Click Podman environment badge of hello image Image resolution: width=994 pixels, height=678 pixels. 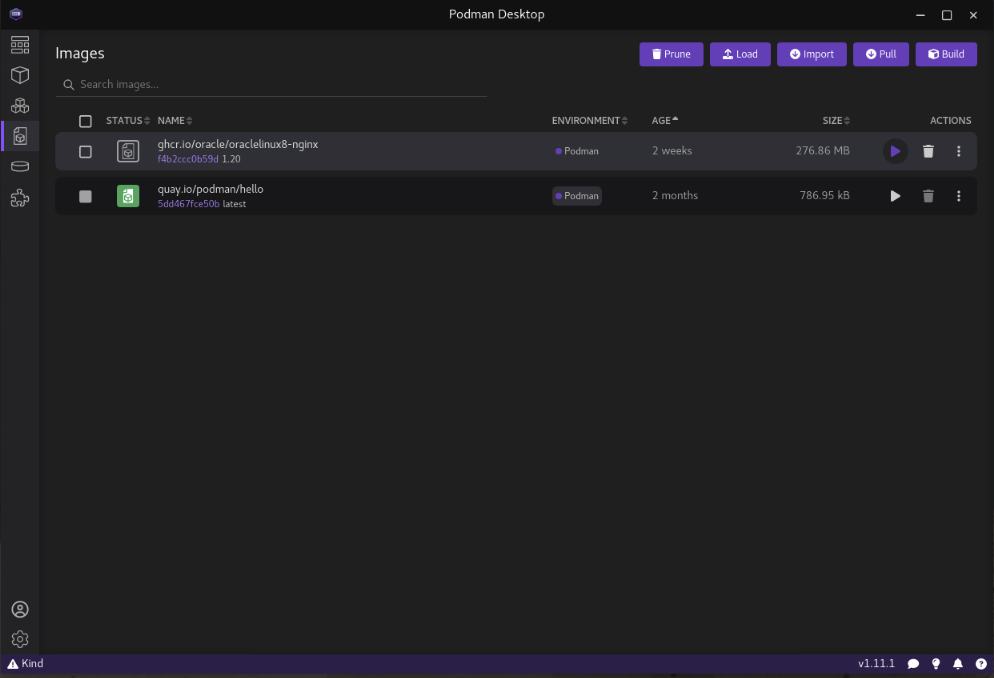pos(577,196)
